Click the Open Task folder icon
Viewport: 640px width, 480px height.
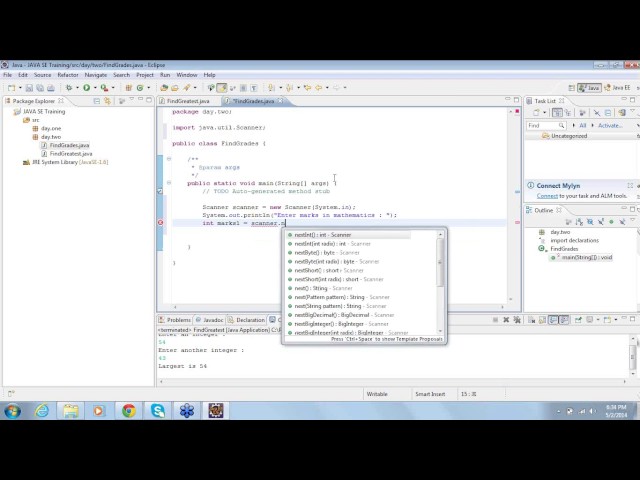pos(175,88)
